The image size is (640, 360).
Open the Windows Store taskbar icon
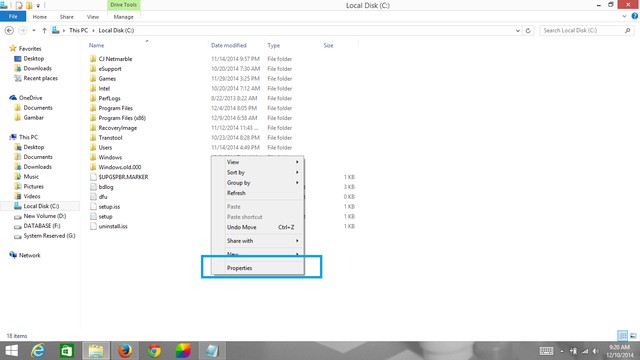pos(67,351)
